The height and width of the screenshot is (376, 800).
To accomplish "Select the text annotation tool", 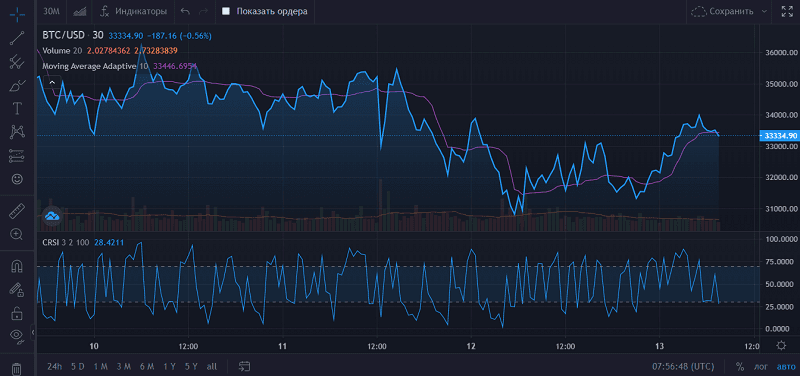I will tap(17, 108).
